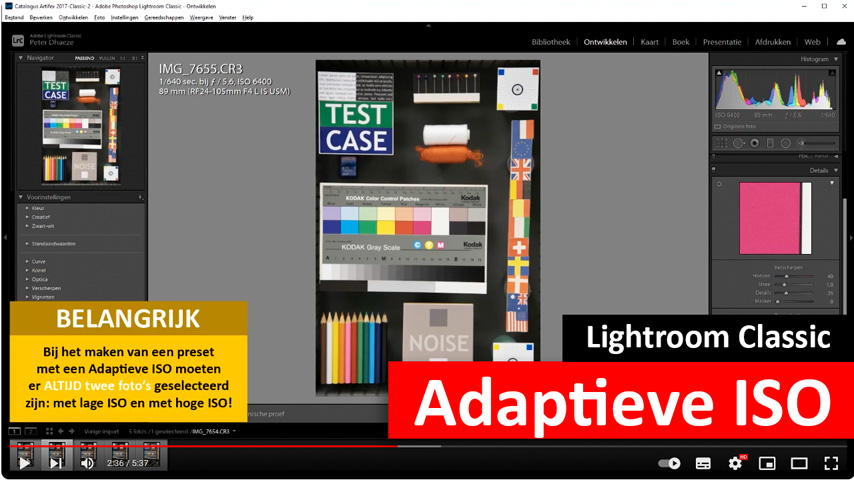Screen dimensions: 854x480
Task: Open the Kaart module
Action: pos(649,42)
